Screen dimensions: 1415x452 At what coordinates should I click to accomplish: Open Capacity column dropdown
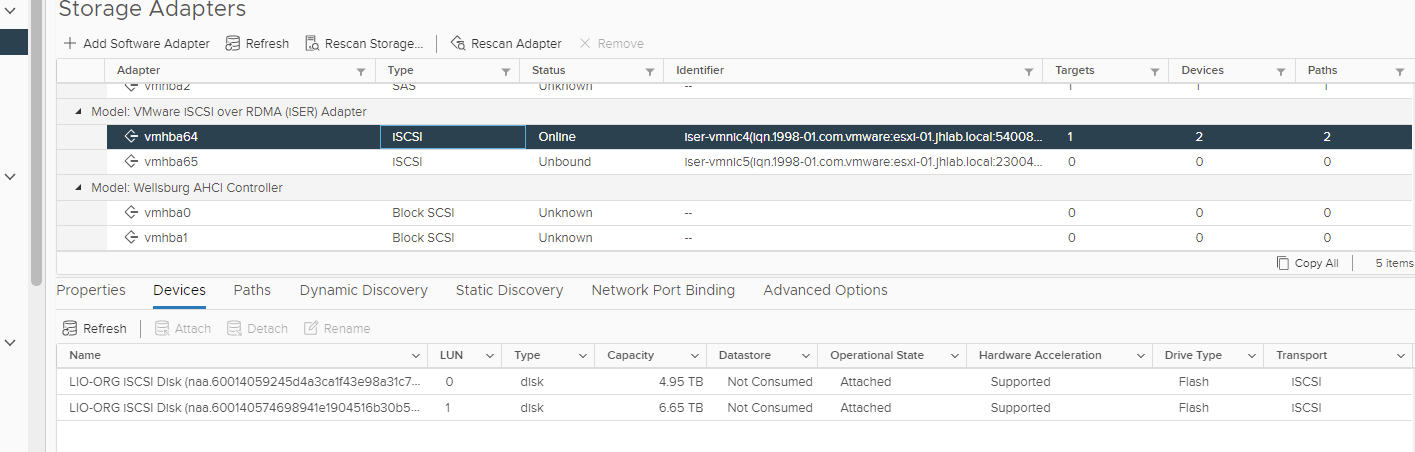(693, 356)
